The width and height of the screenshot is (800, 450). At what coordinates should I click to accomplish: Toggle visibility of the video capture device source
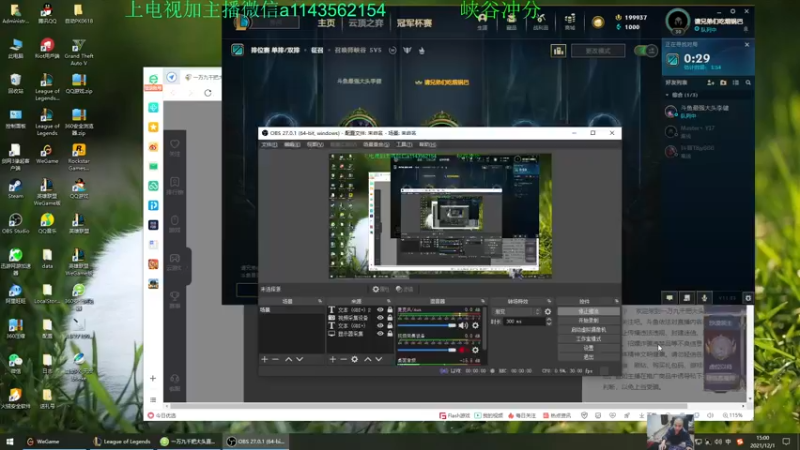coord(380,318)
